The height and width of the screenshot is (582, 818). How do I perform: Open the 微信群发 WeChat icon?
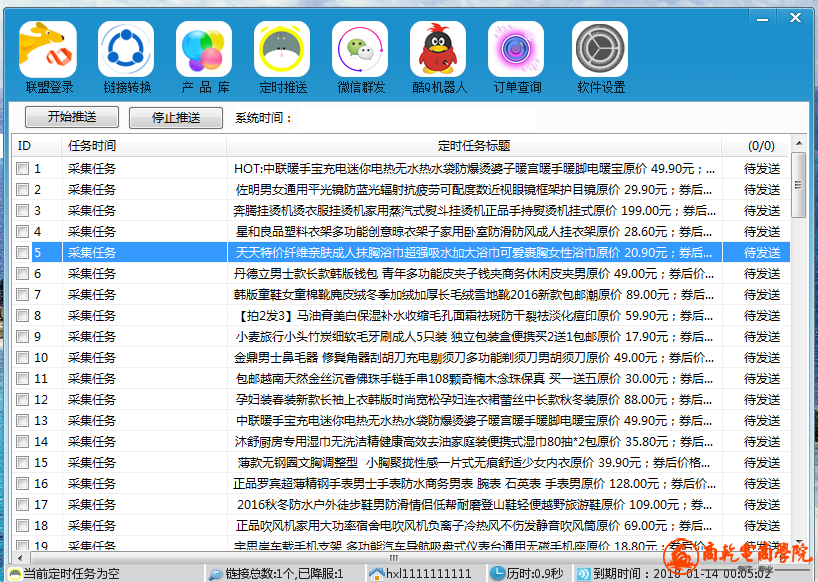point(360,50)
